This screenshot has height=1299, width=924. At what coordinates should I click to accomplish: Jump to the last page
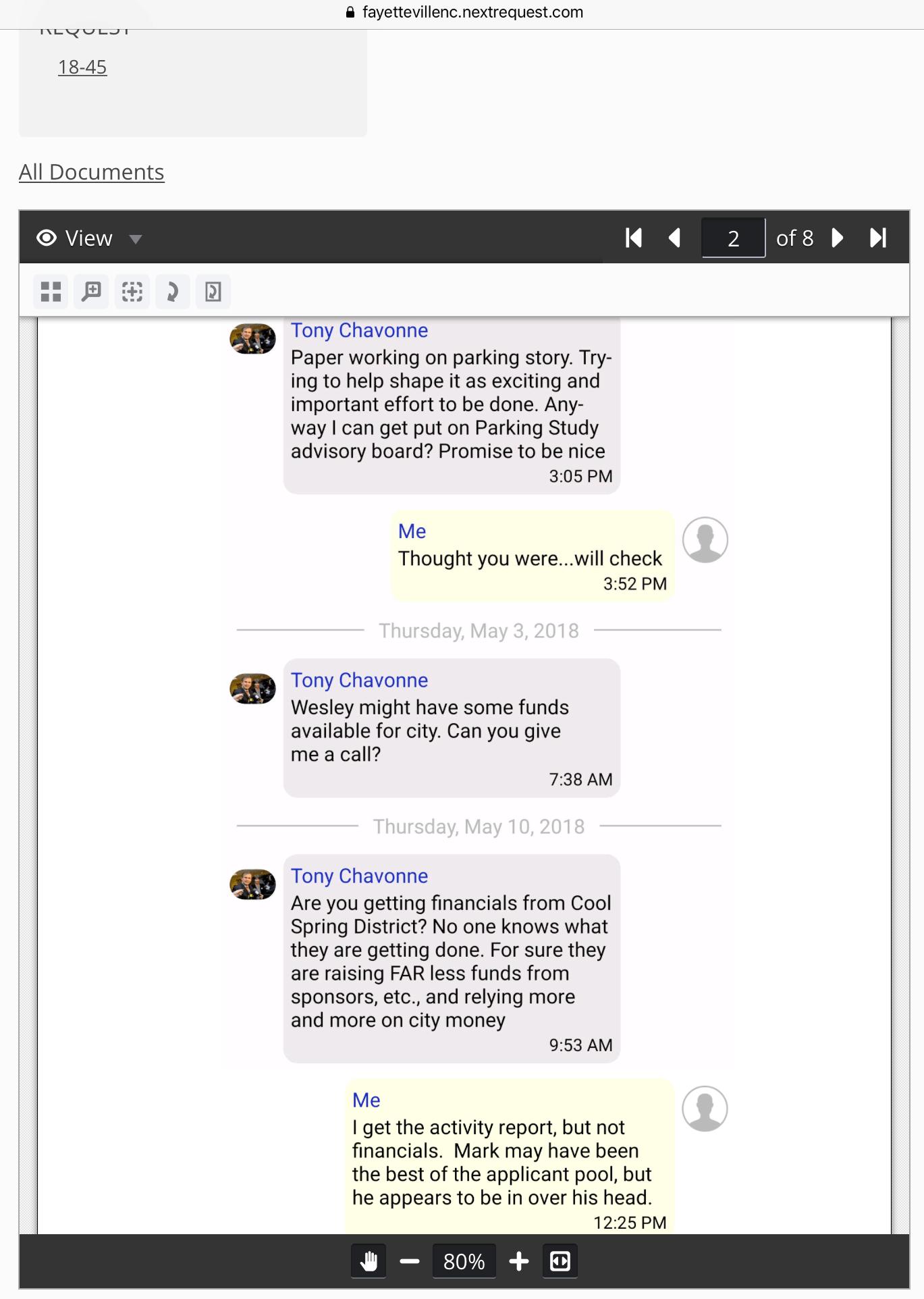tap(878, 238)
